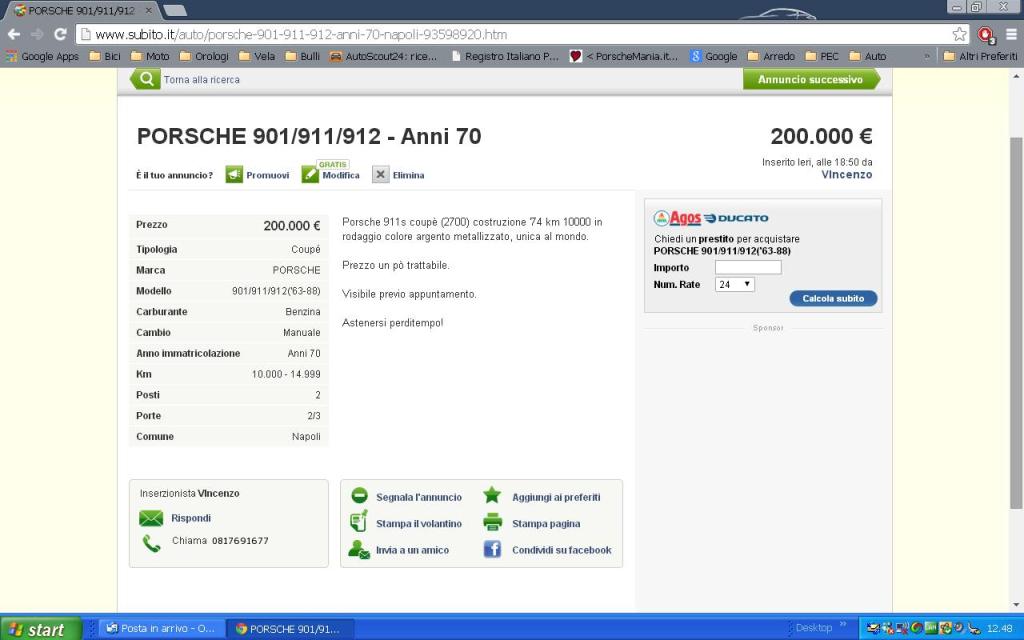Open the Vela bookmarks folder
1024x640 pixels.
point(257,56)
